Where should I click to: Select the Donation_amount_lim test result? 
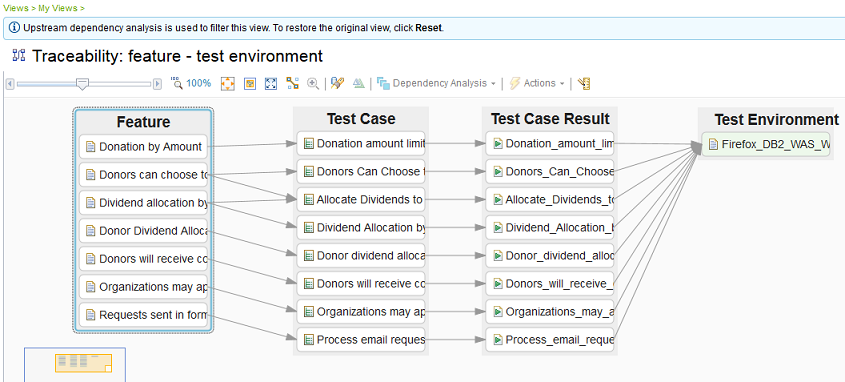(550, 143)
